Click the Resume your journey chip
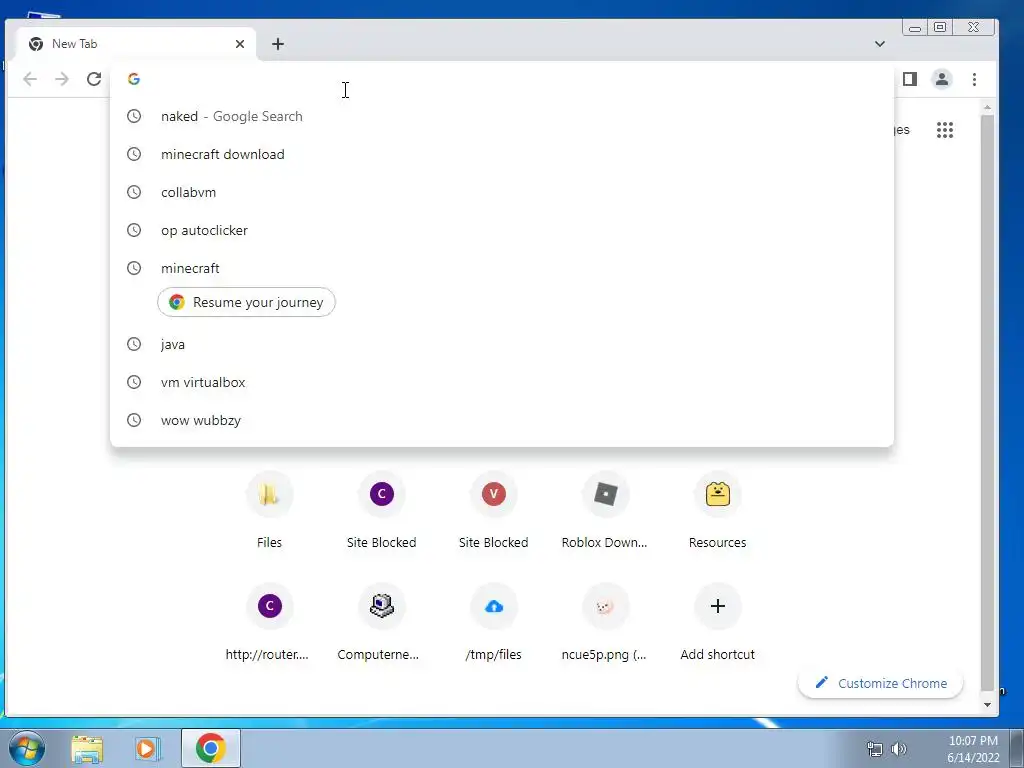1024x768 pixels. pyautogui.click(x=246, y=302)
